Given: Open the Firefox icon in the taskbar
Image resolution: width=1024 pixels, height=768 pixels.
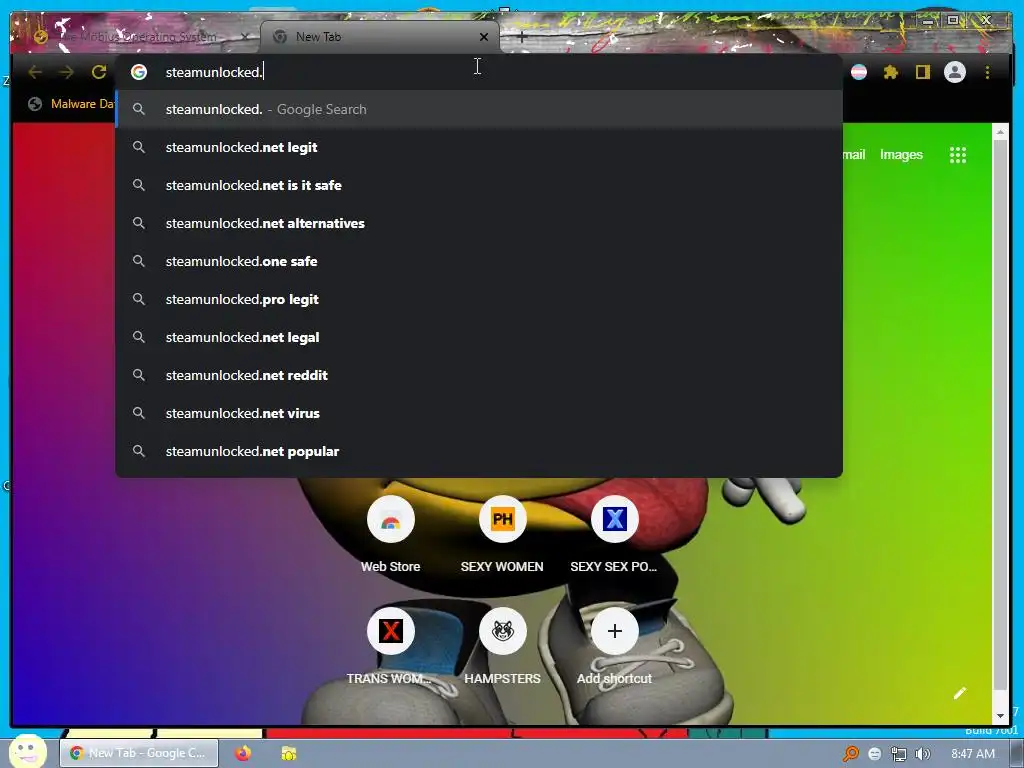Looking at the screenshot, I should point(243,753).
